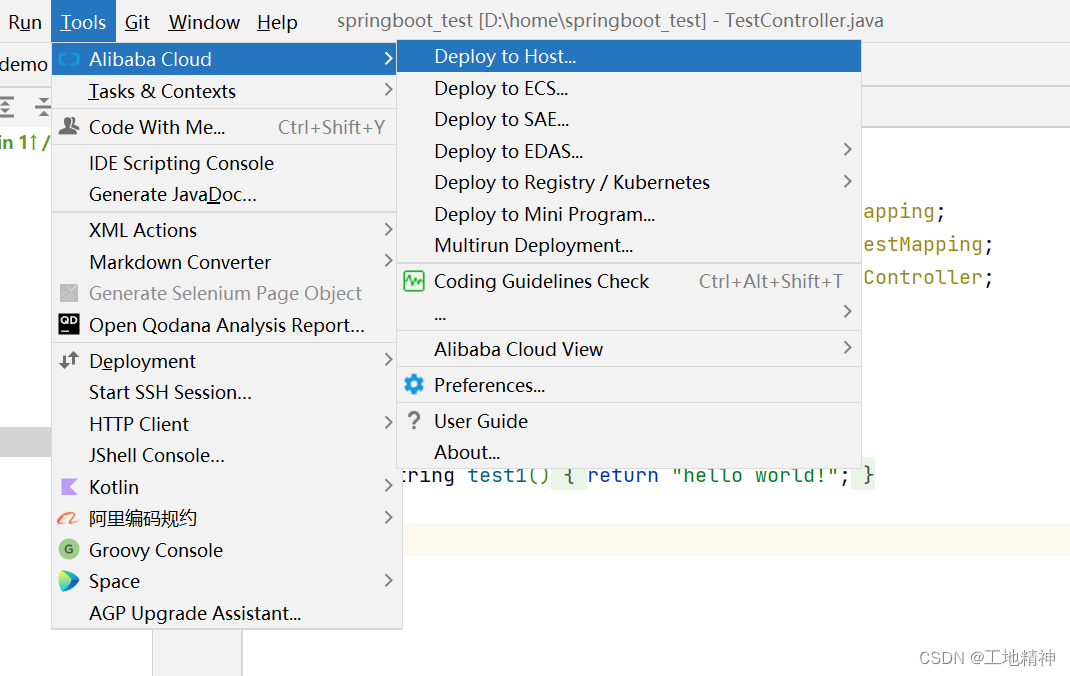Click Start SSH Session entry
Screen dimensions: 1070x676
(172, 392)
